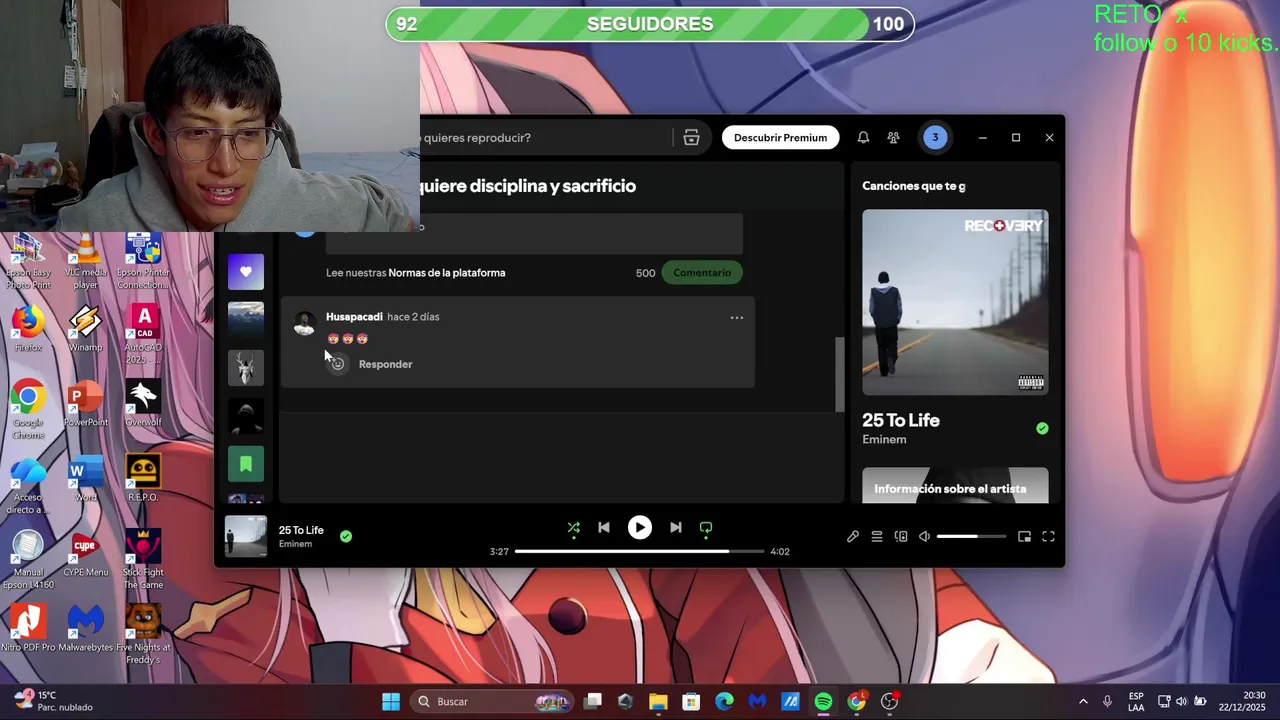Open the lyrics microphone icon

click(x=853, y=537)
